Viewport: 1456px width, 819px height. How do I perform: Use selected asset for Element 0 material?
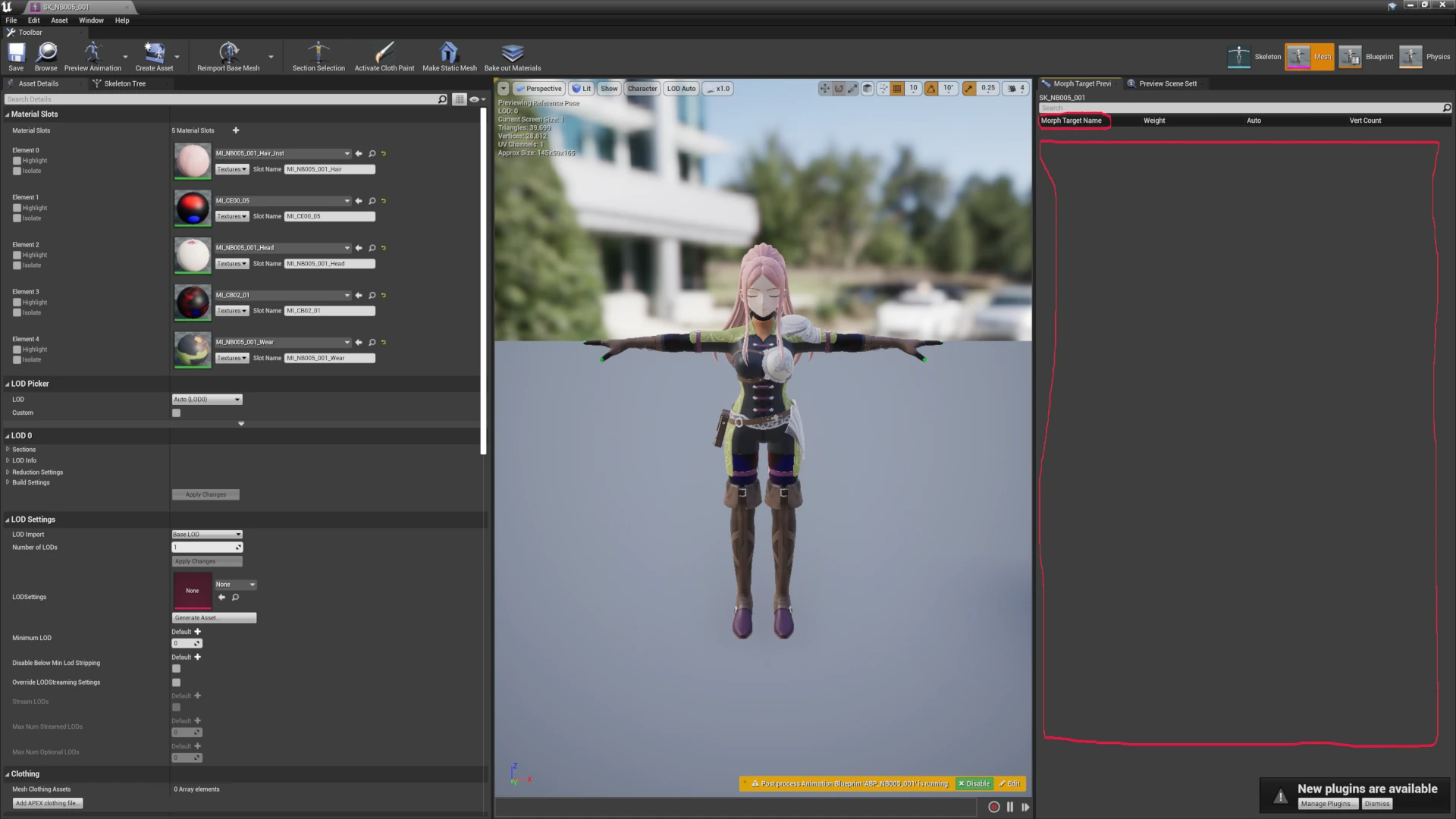359,154
